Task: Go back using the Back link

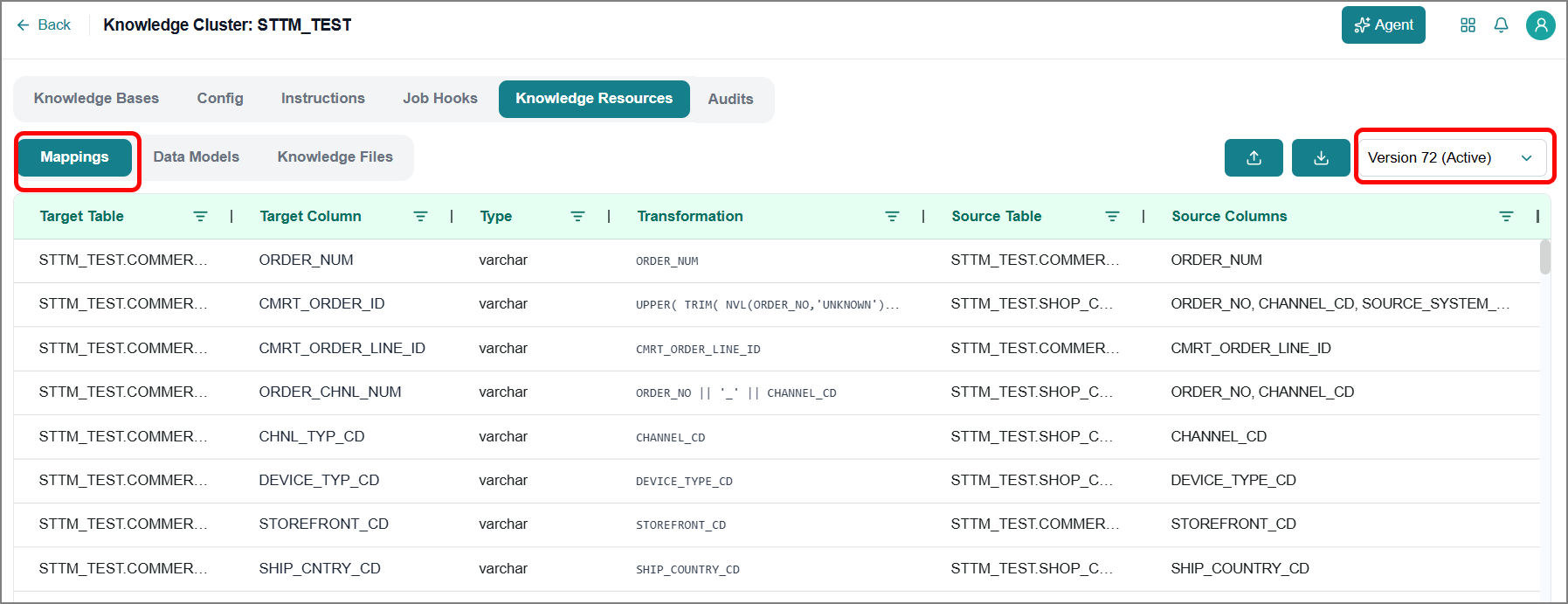Action: (44, 25)
